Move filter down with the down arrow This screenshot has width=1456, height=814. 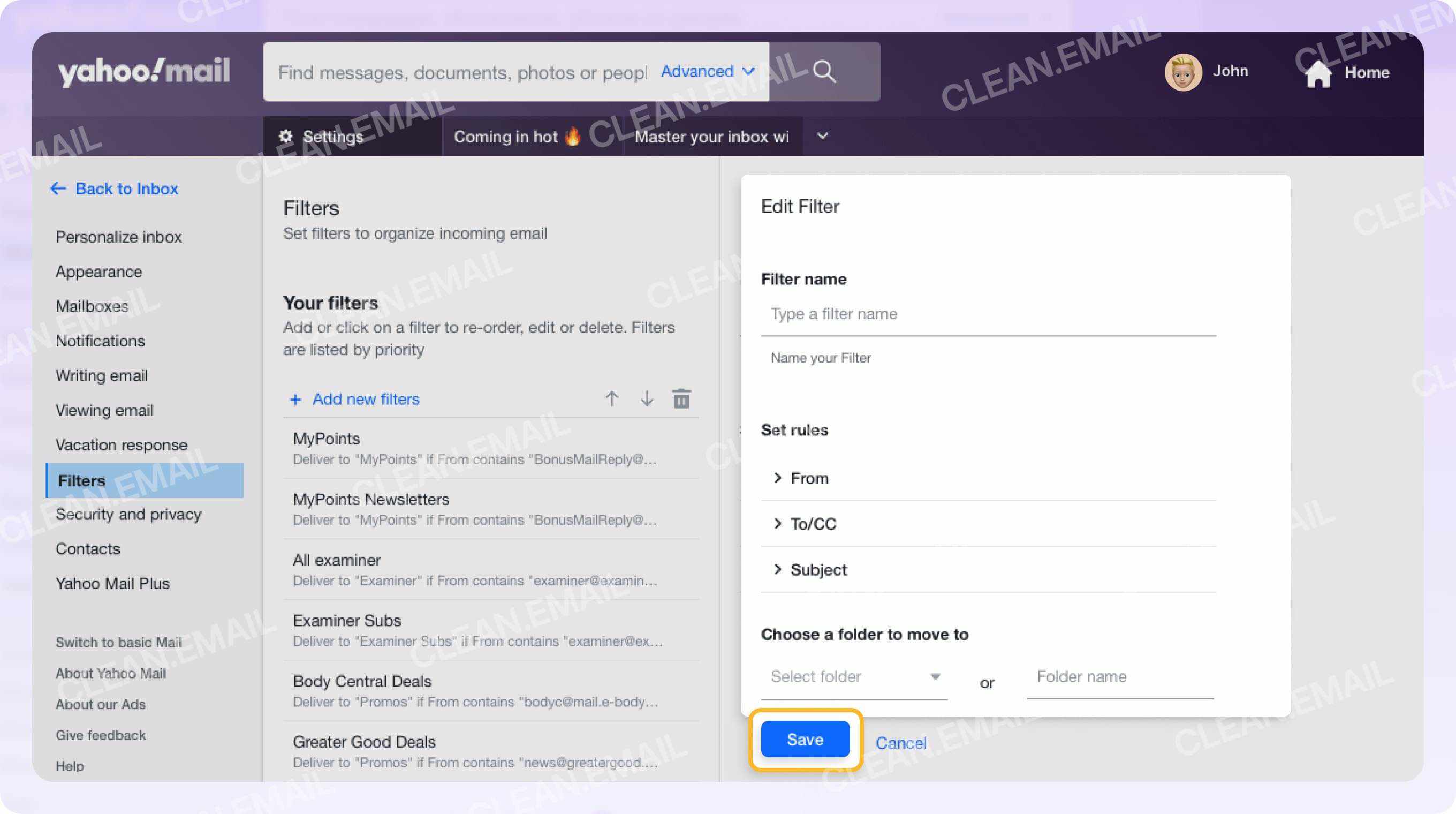(x=646, y=399)
